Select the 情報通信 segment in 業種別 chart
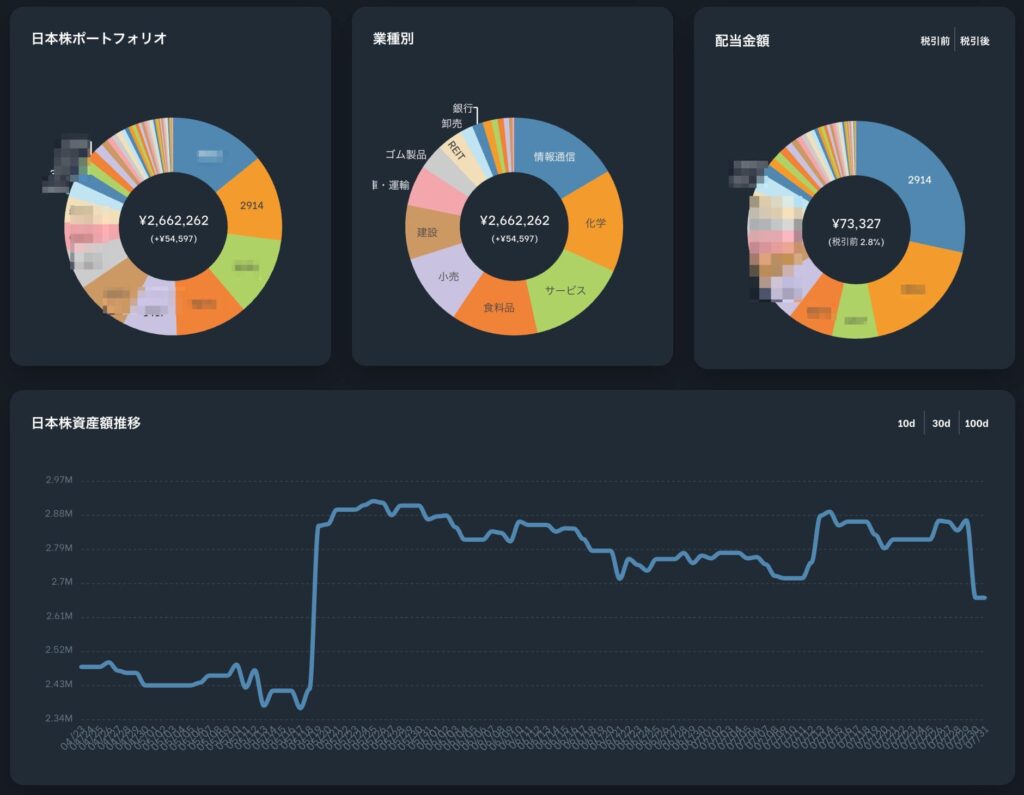The height and width of the screenshot is (795, 1024). [554, 157]
